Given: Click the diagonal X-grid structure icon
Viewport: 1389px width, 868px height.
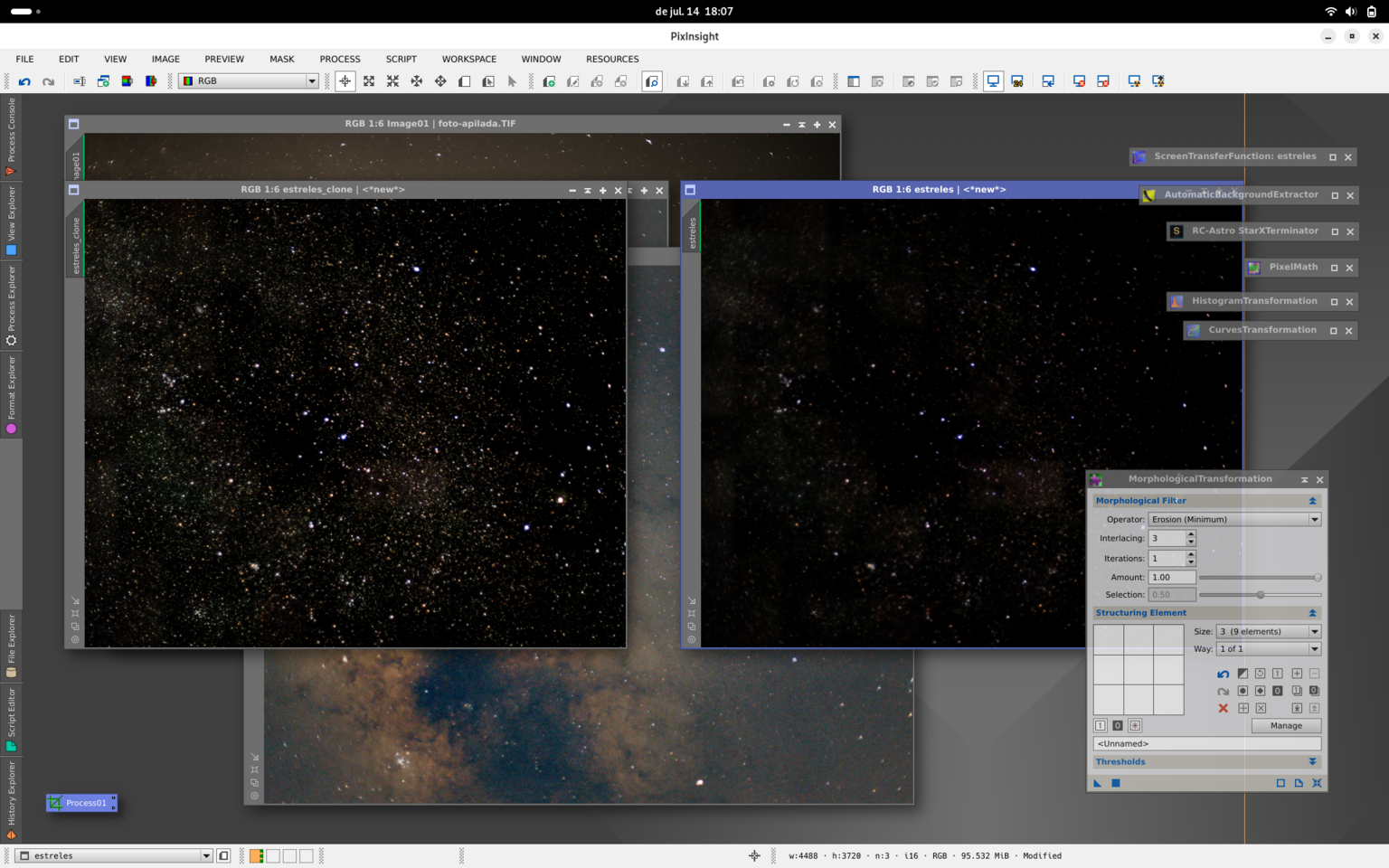Looking at the screenshot, I should click(1260, 708).
